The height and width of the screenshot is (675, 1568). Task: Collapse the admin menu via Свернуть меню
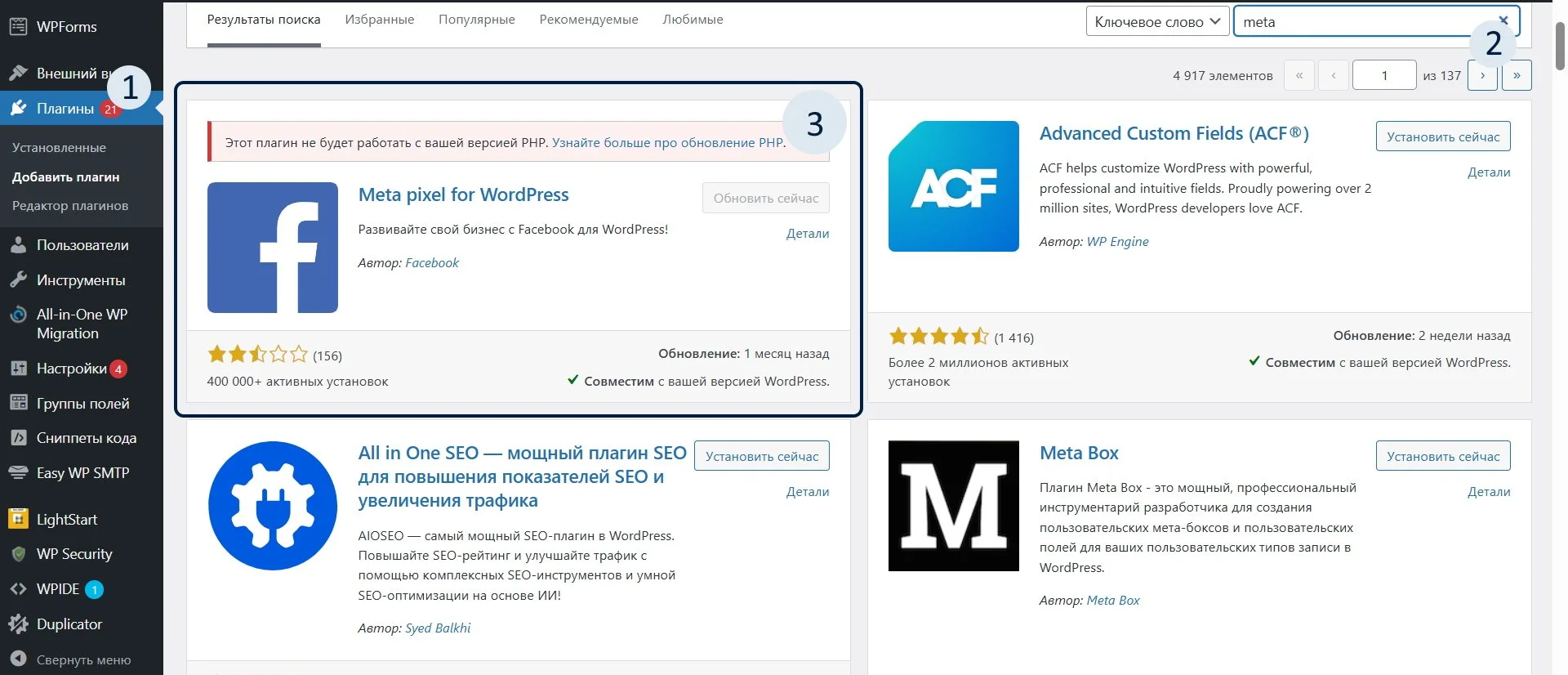pos(82,659)
